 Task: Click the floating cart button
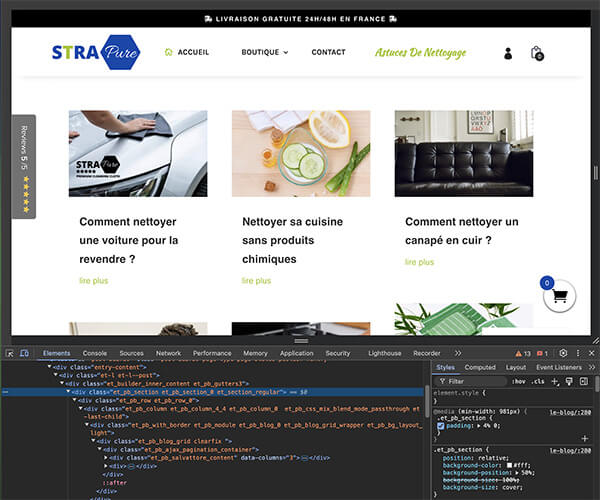click(x=559, y=296)
